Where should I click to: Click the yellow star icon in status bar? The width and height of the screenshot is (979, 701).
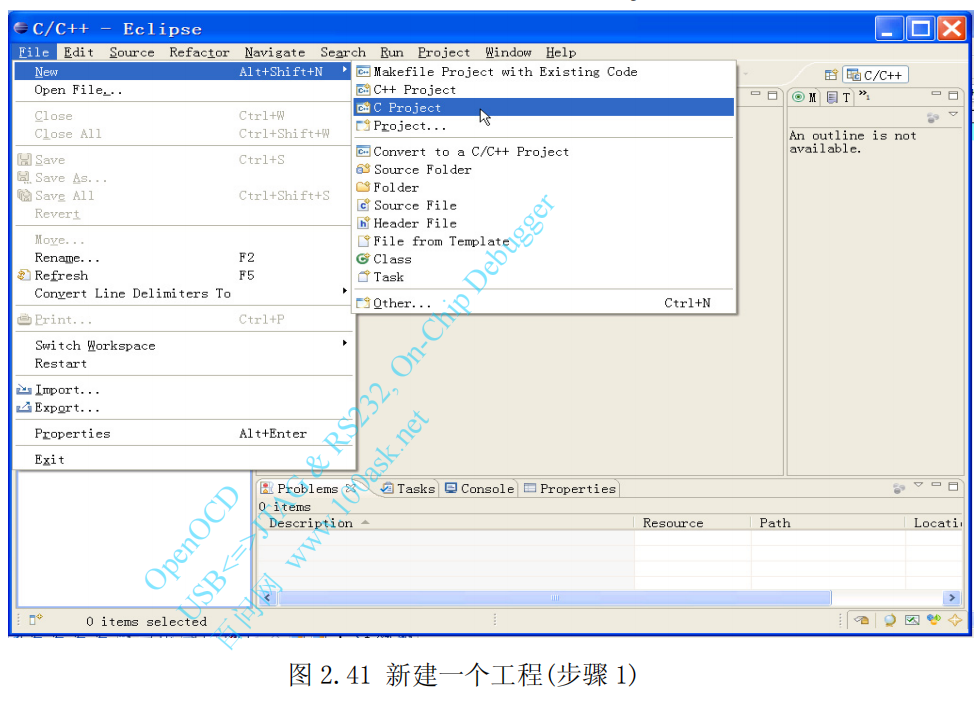[955, 620]
